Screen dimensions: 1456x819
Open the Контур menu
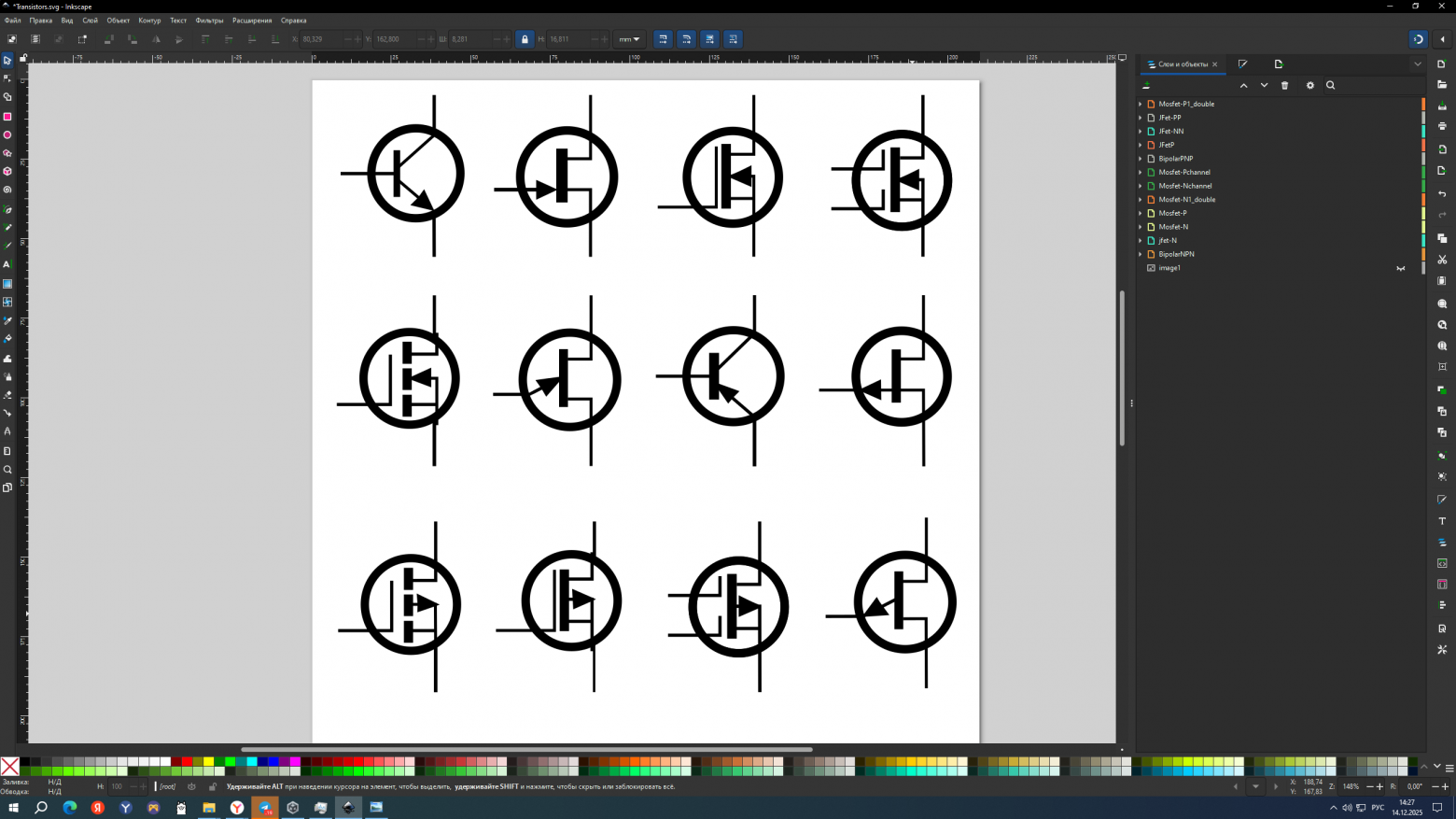coord(149,21)
